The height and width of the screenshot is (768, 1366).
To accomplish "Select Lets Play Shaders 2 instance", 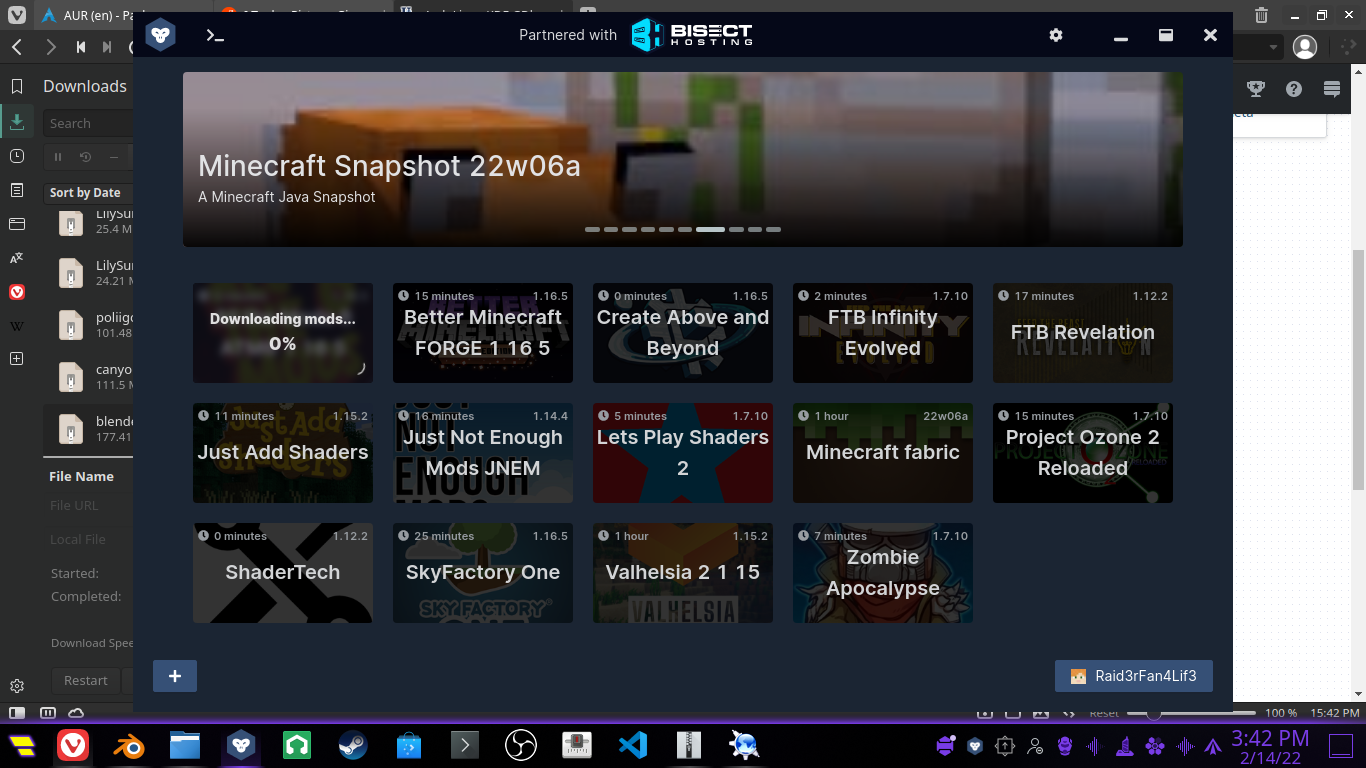I will 683,453.
